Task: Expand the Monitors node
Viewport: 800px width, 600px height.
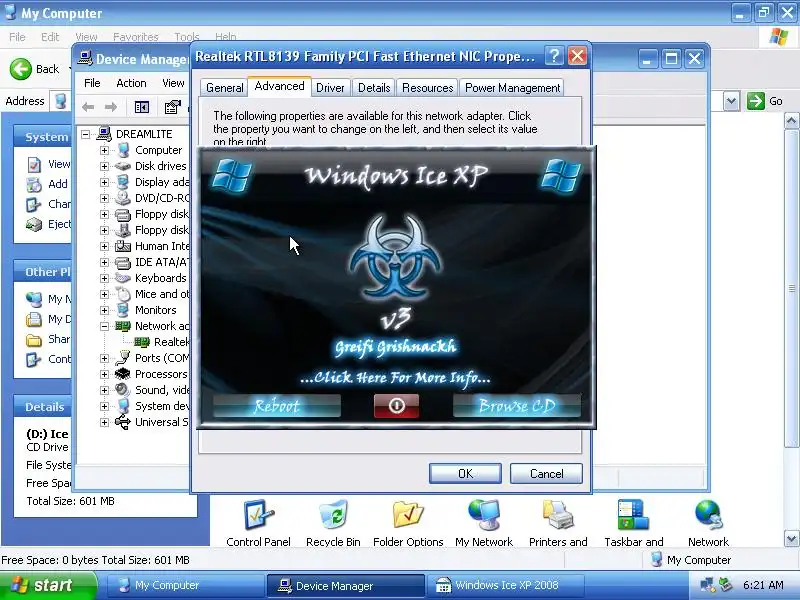Action: (104, 310)
